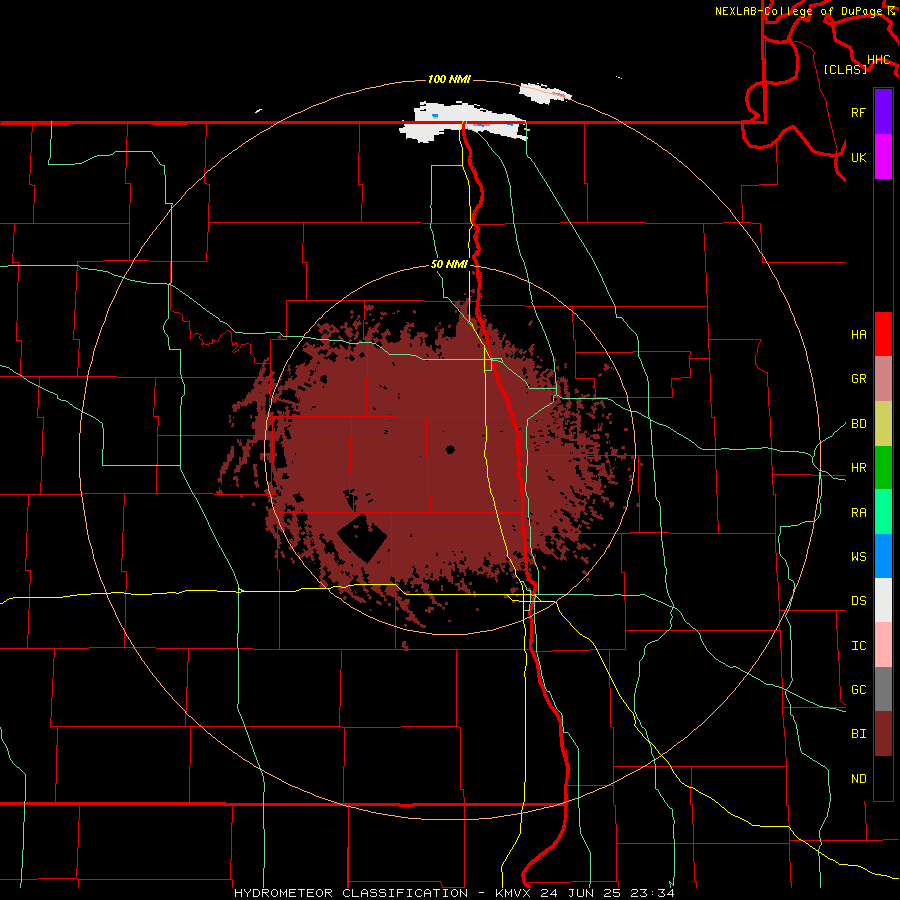The height and width of the screenshot is (900, 900).
Task: Click the large white echo on northern border
Action: tap(464, 122)
